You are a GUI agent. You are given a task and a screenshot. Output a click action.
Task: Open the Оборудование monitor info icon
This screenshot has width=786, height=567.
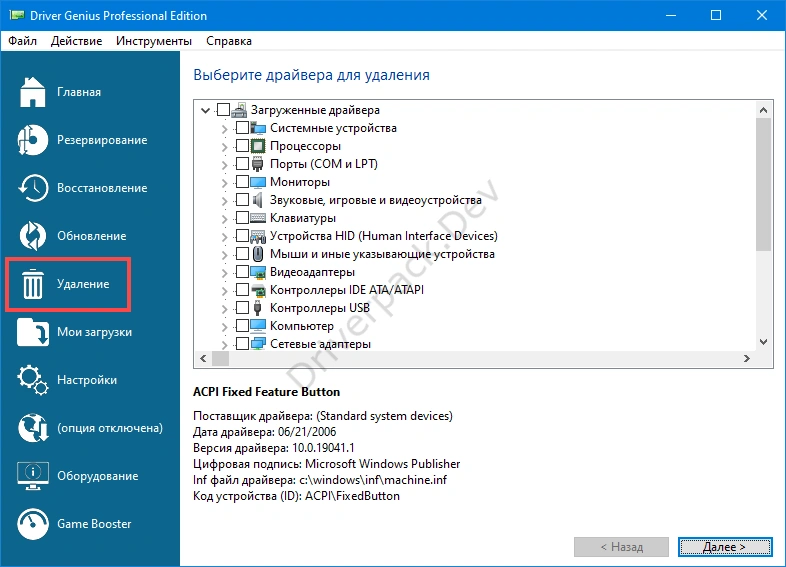coord(33,476)
